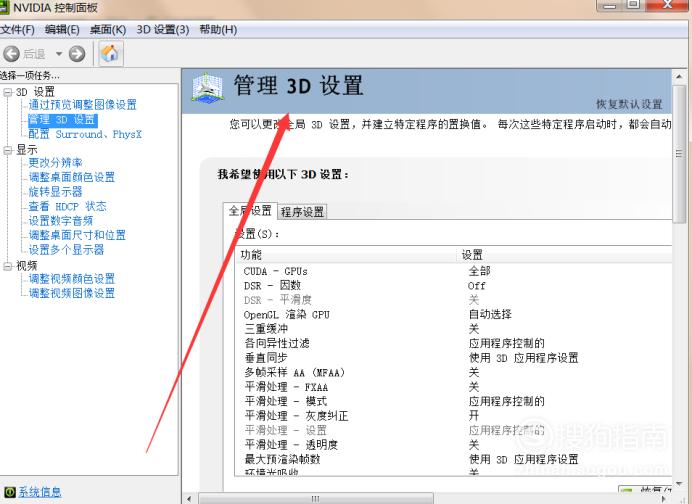Open the 桌面(K) menu
The height and width of the screenshot is (504, 692).
tap(108, 30)
